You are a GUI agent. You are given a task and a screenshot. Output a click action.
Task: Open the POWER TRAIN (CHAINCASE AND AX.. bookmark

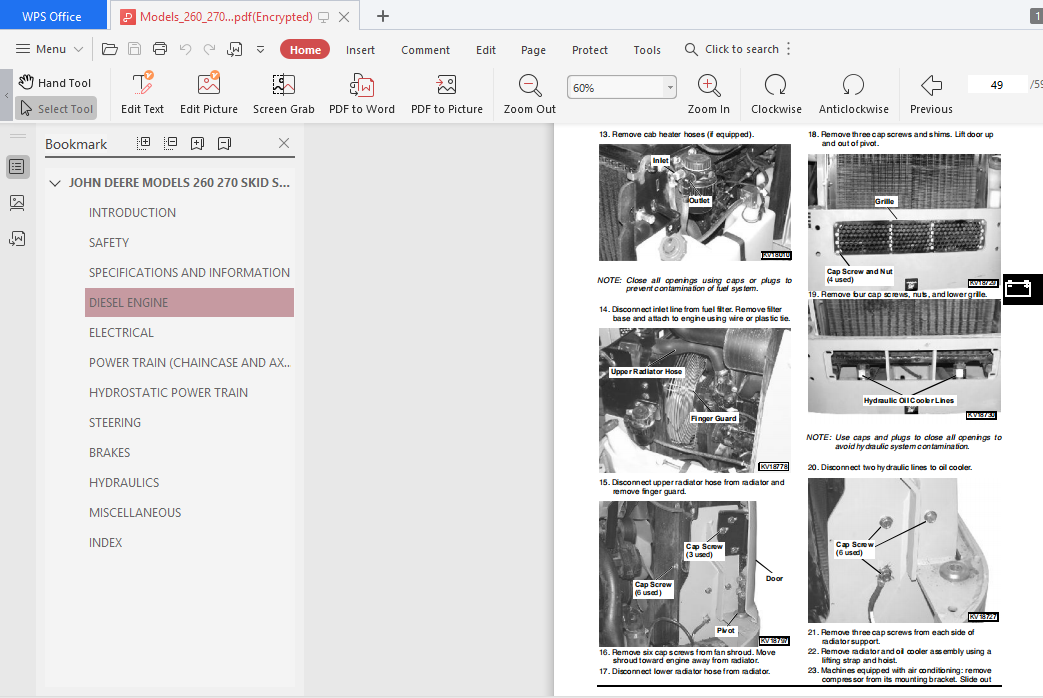click(x=189, y=362)
